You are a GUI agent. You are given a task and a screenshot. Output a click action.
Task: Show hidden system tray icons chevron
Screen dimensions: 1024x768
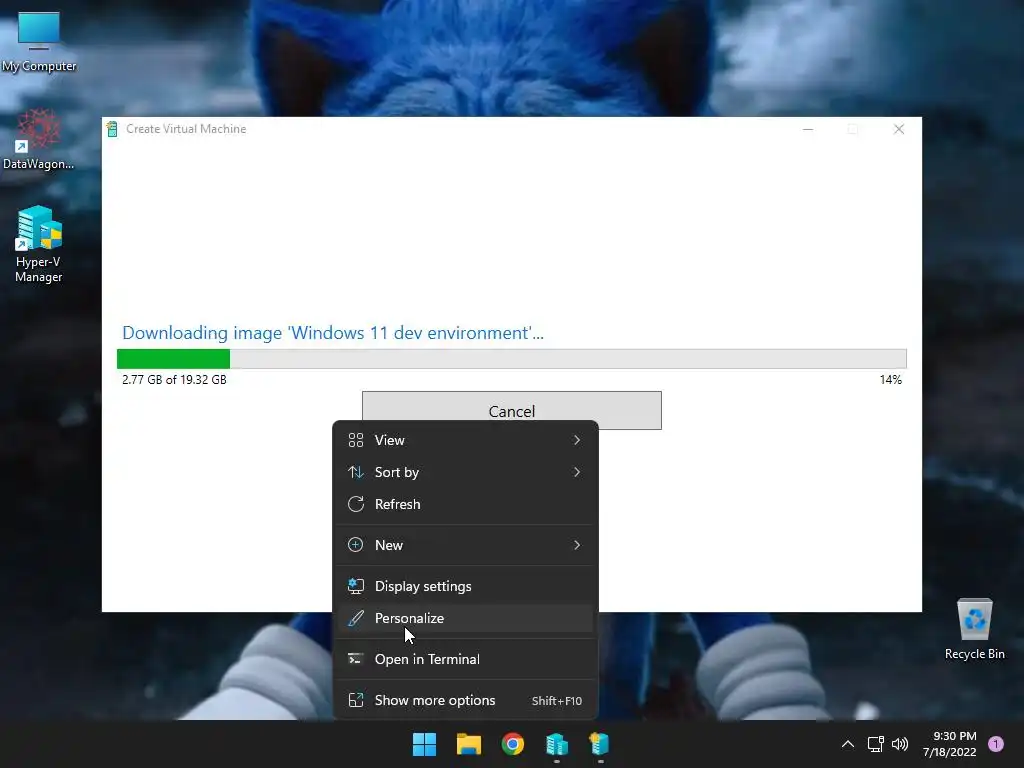[x=848, y=744]
